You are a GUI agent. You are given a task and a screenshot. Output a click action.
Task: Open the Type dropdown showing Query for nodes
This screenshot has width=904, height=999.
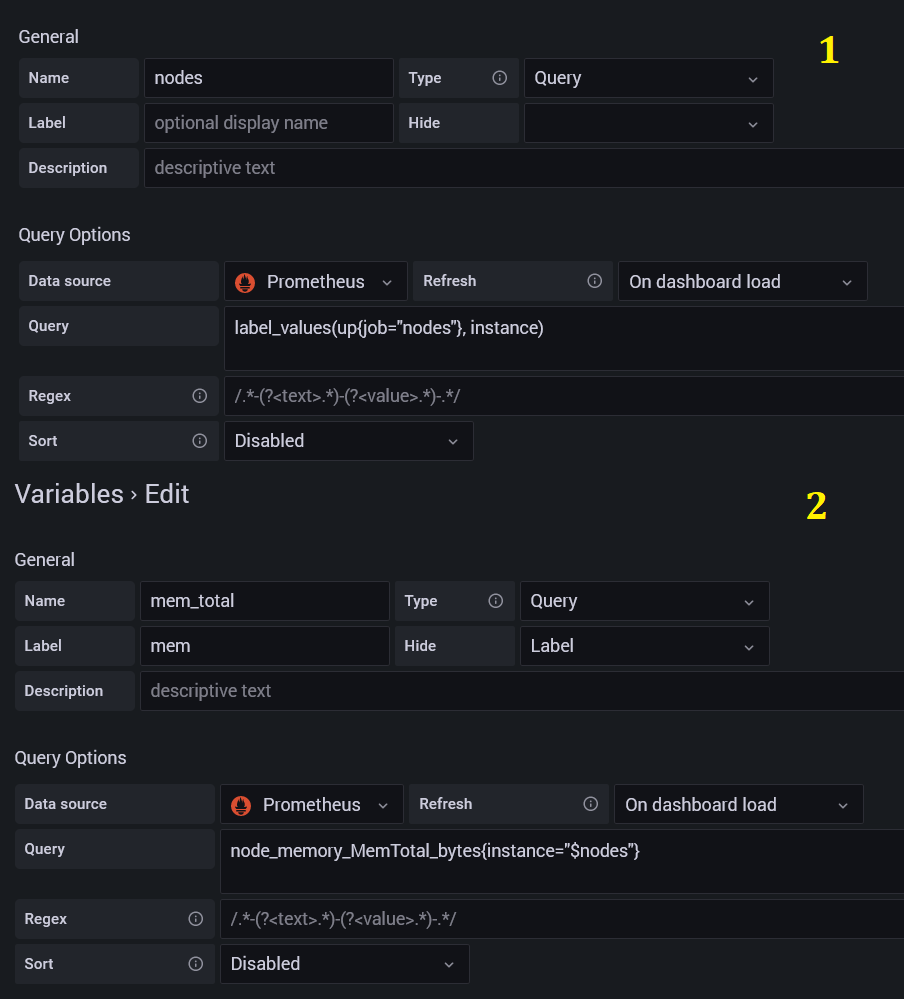[648, 77]
